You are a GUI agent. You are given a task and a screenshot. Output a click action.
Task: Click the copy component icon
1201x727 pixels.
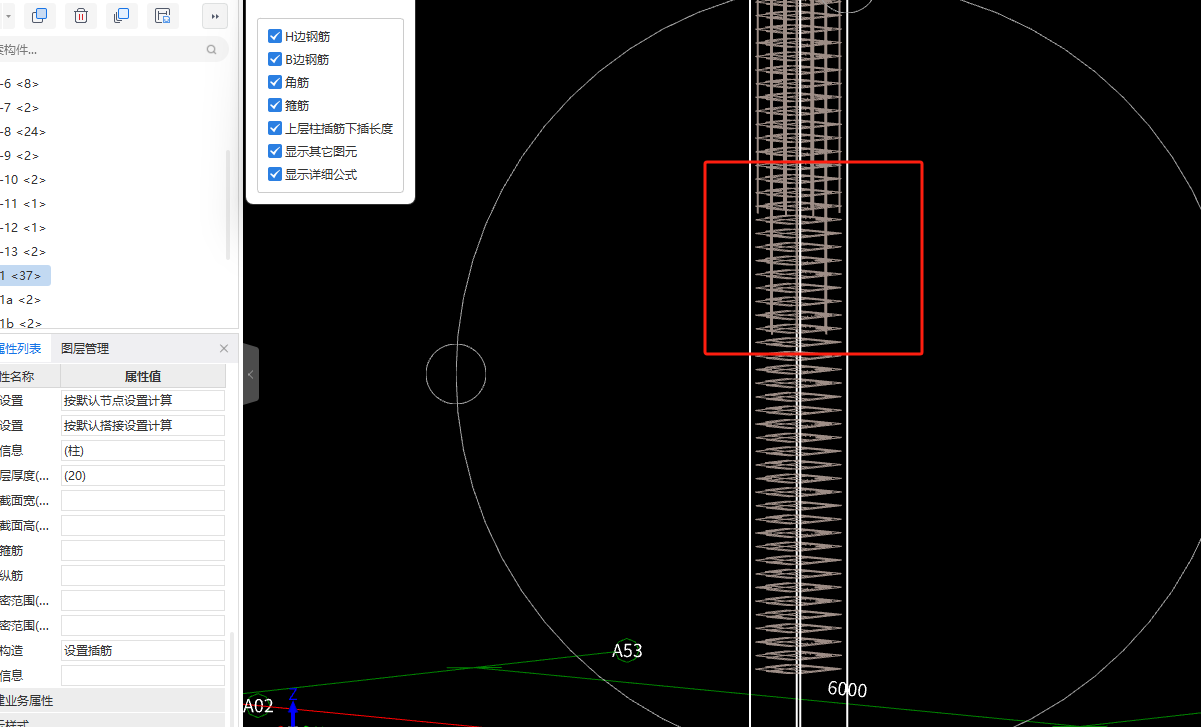point(40,15)
